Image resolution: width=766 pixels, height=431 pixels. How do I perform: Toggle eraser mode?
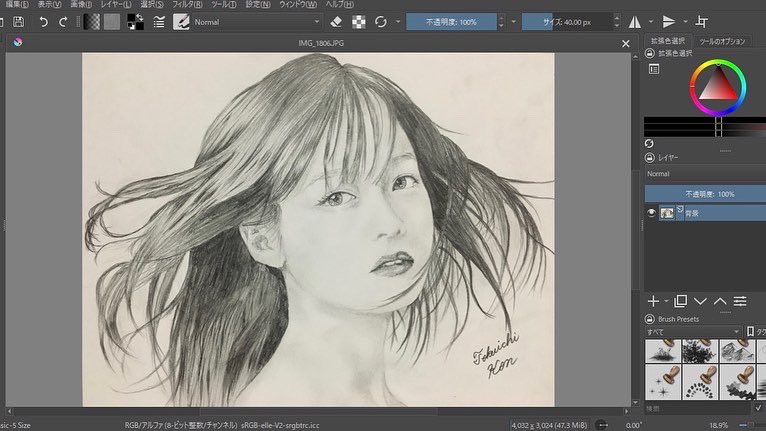(x=336, y=22)
